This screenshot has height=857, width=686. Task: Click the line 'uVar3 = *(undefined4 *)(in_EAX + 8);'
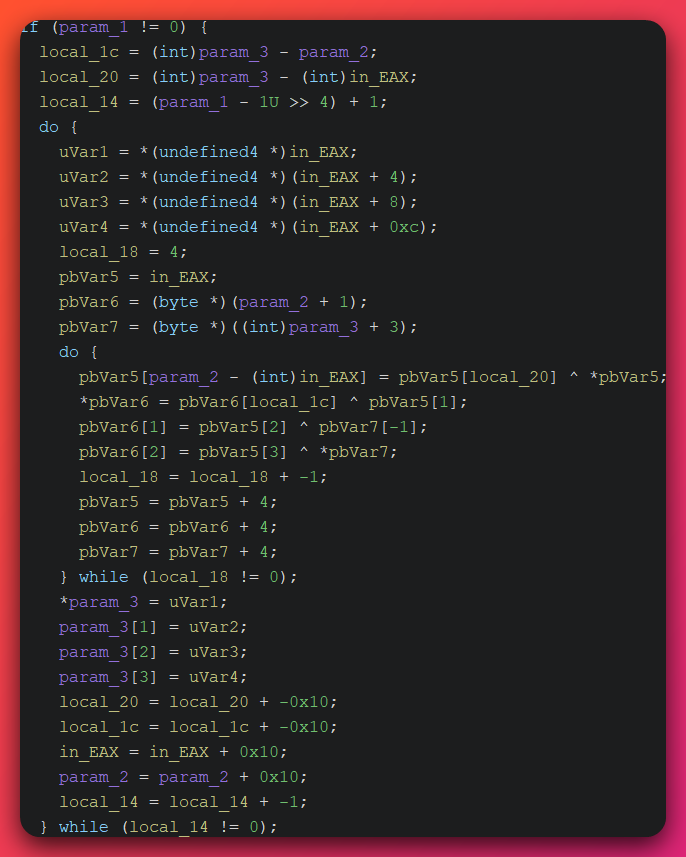(x=238, y=202)
